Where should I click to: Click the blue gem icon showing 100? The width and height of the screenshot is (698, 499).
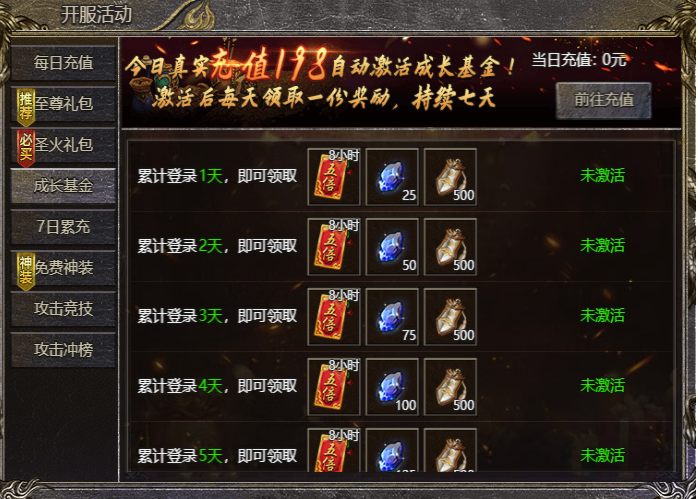pos(392,386)
